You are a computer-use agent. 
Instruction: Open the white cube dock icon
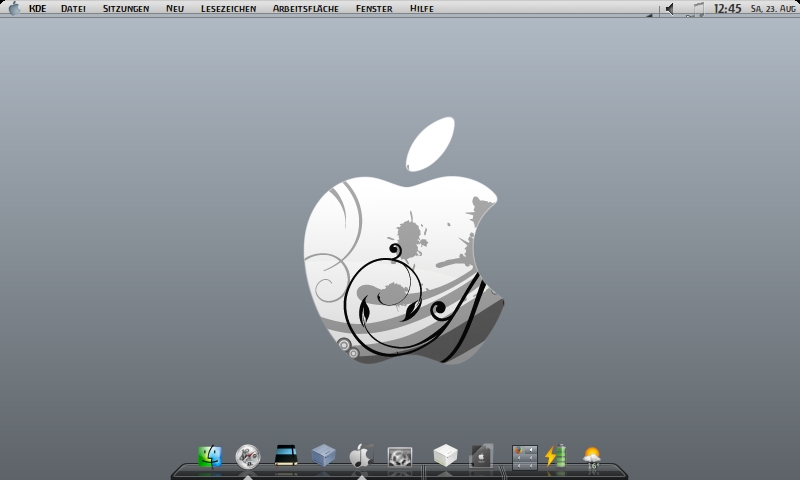tap(445, 456)
